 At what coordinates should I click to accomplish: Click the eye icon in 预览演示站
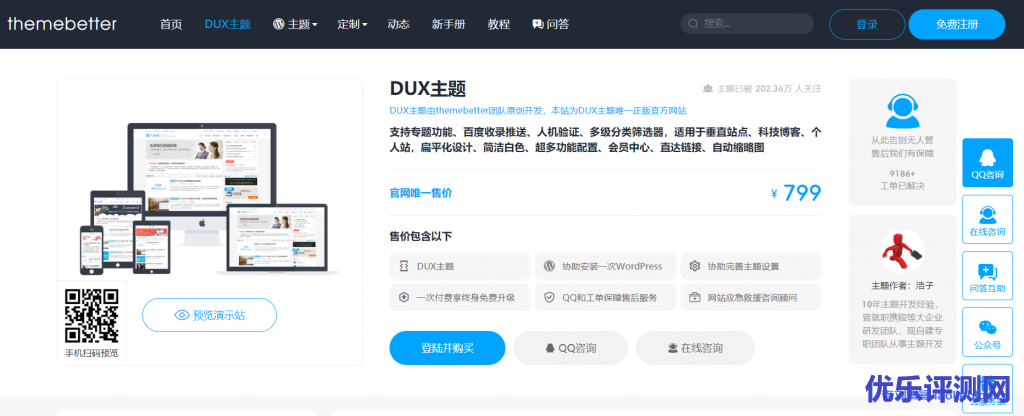[x=182, y=315]
